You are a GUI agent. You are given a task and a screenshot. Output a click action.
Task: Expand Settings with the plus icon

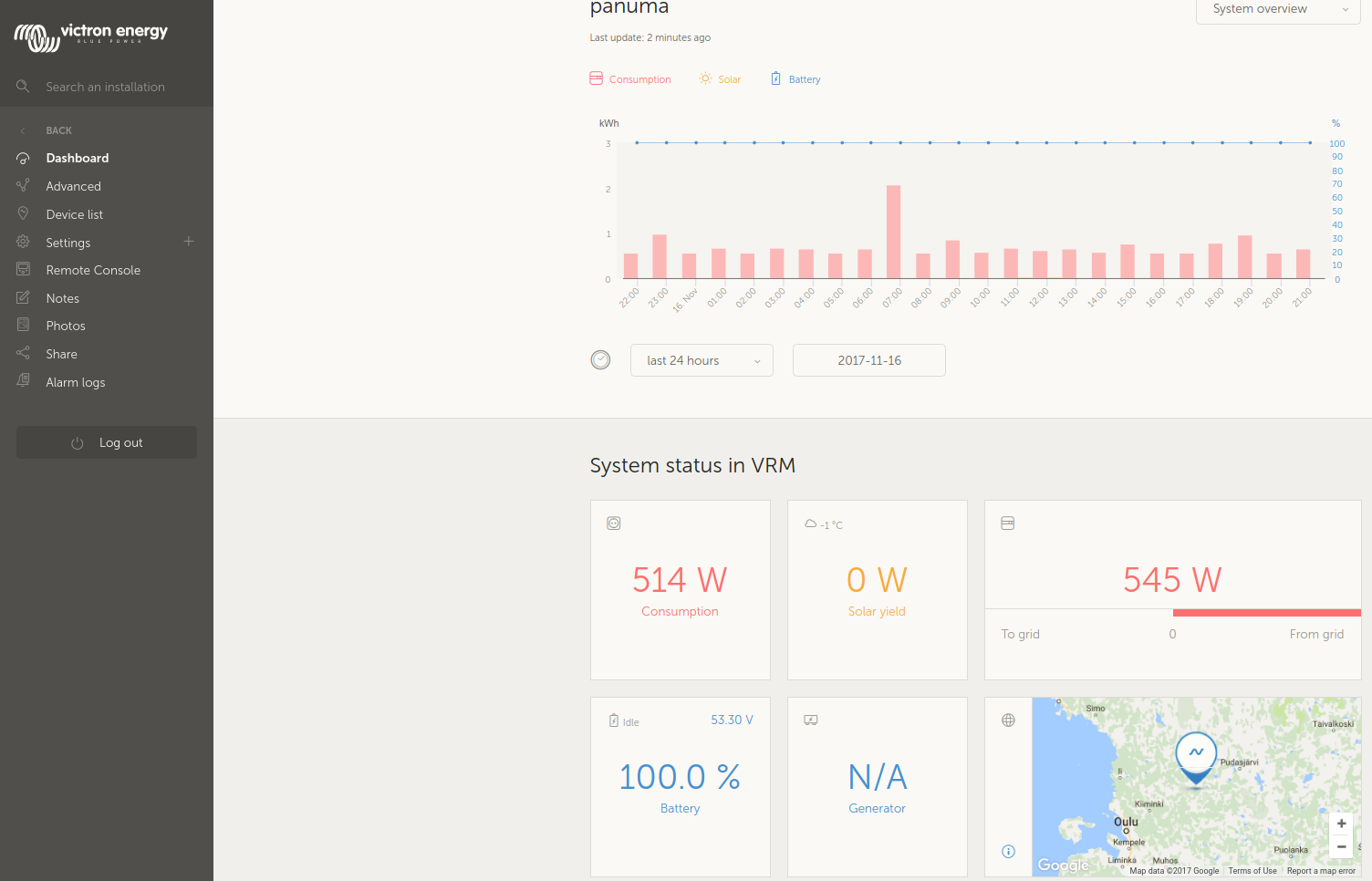click(189, 242)
